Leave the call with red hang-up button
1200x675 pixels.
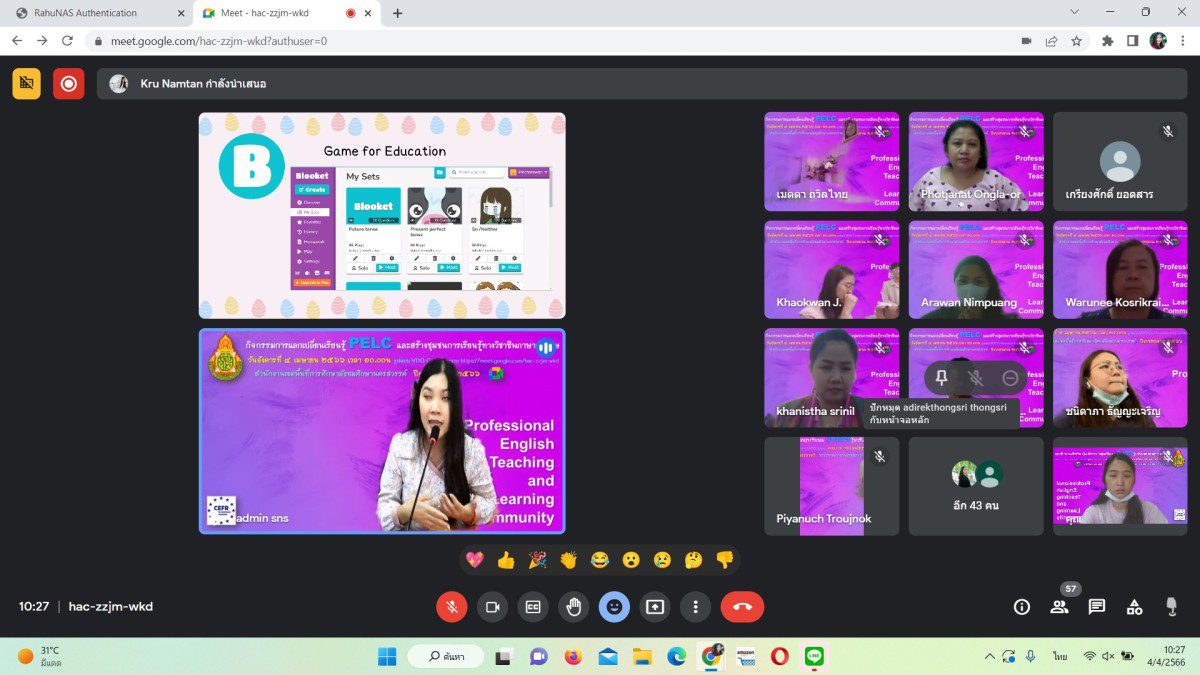[742, 606]
